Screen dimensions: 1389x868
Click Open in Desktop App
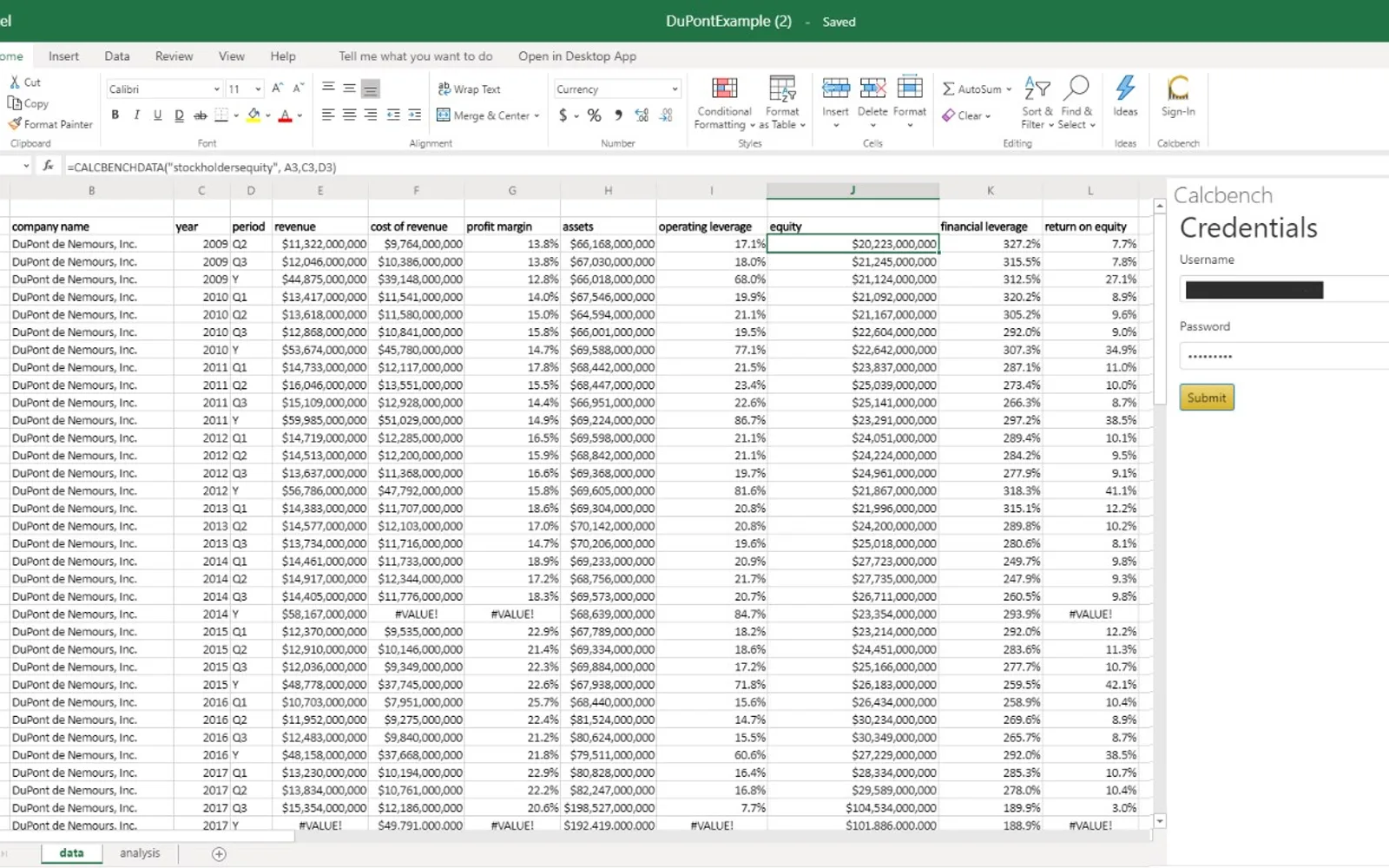pos(577,56)
